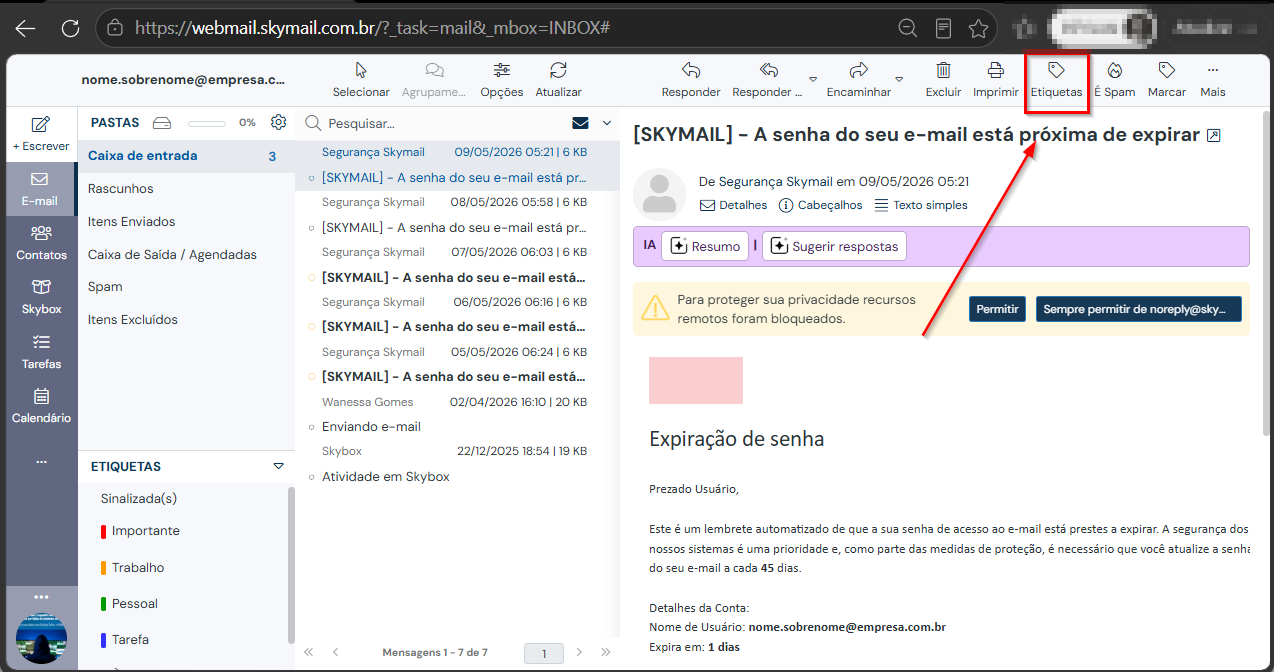
Task: Click the Sugerir respostas button
Action: (x=834, y=246)
